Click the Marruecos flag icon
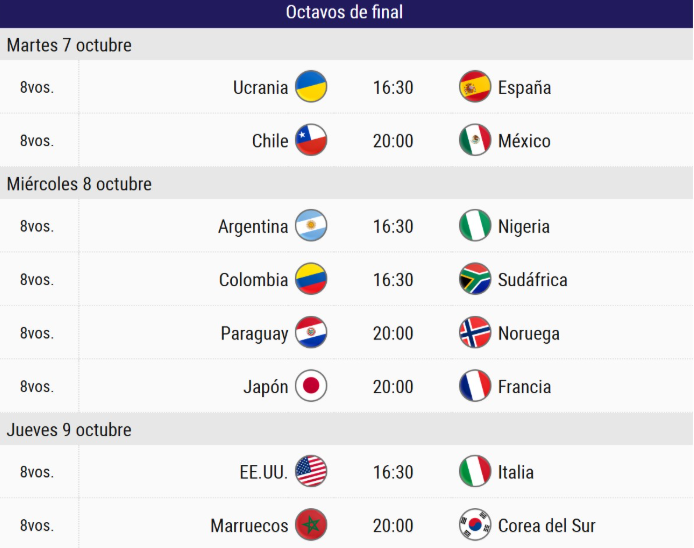Image resolution: width=694 pixels, height=548 pixels. [x=311, y=526]
